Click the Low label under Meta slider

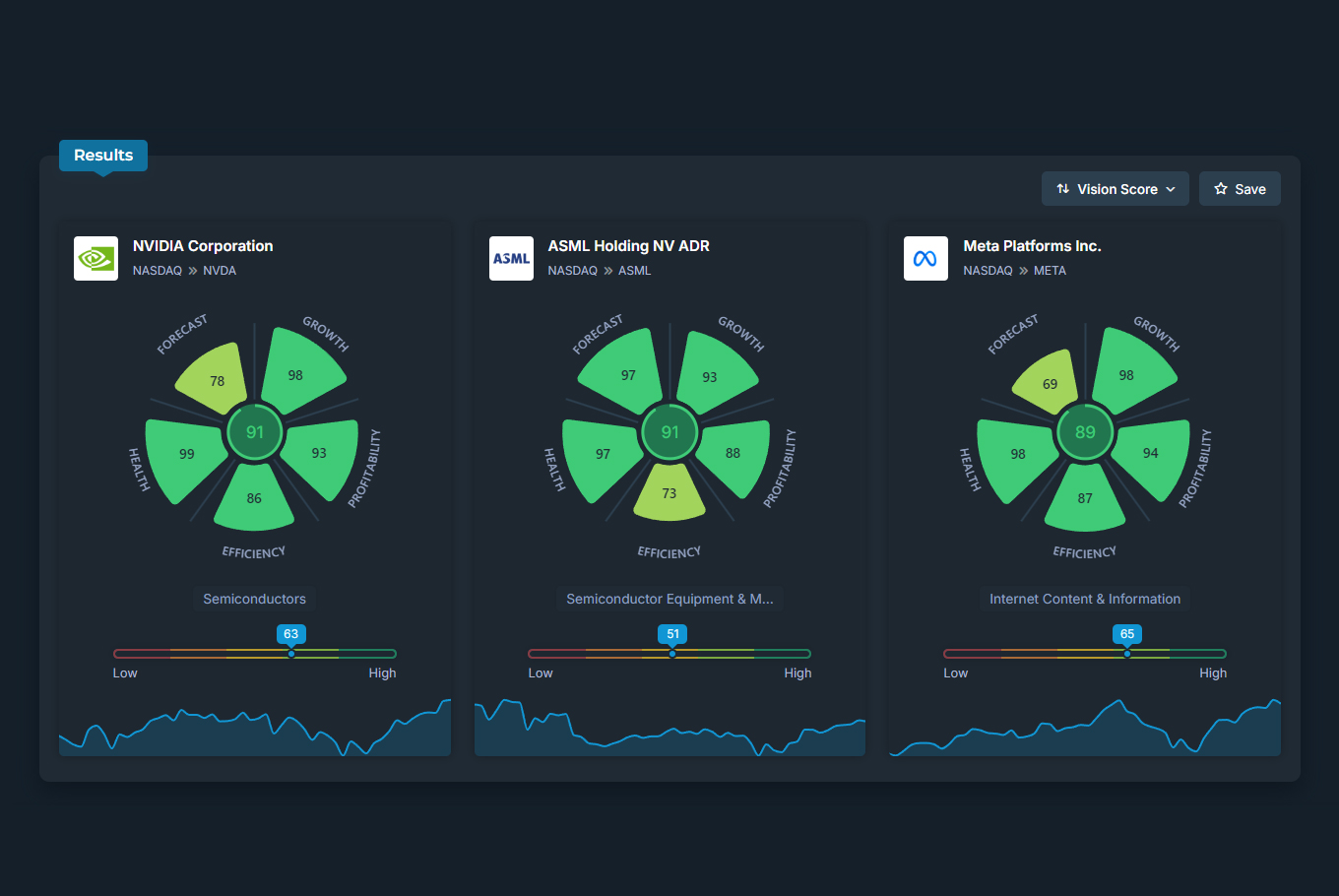point(955,673)
